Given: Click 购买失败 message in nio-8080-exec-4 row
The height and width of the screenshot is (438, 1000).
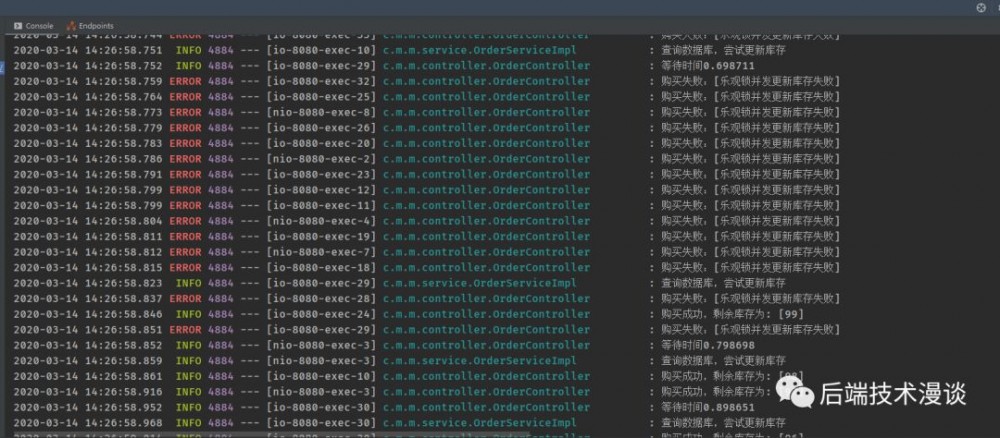Looking at the screenshot, I should (750, 221).
